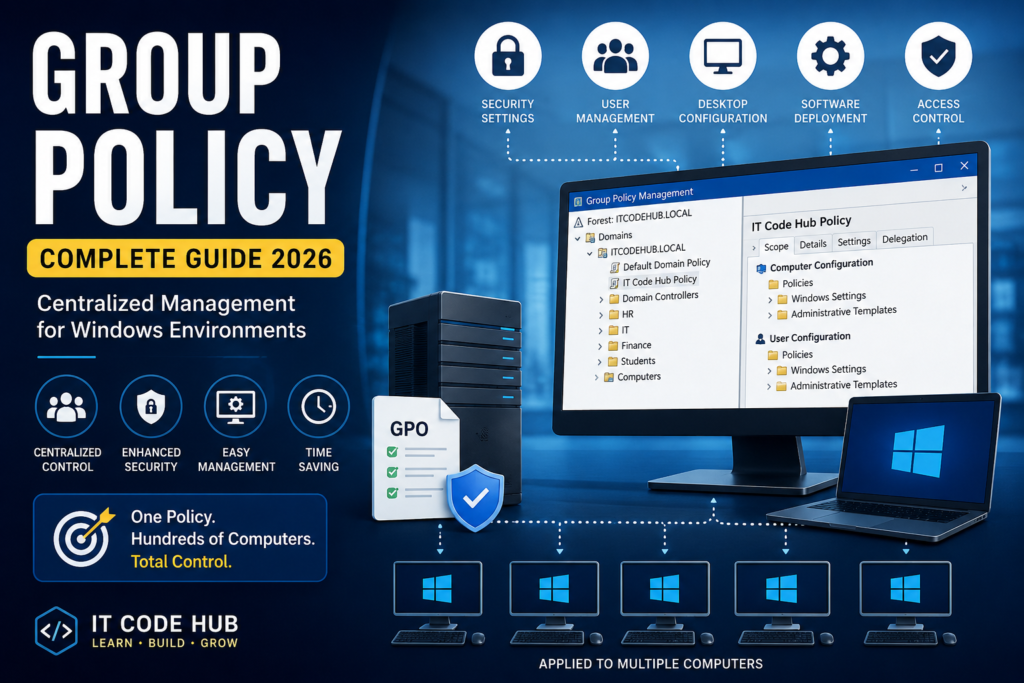1024x683 pixels.
Task: Click the Domains node icon
Action: (x=590, y=237)
